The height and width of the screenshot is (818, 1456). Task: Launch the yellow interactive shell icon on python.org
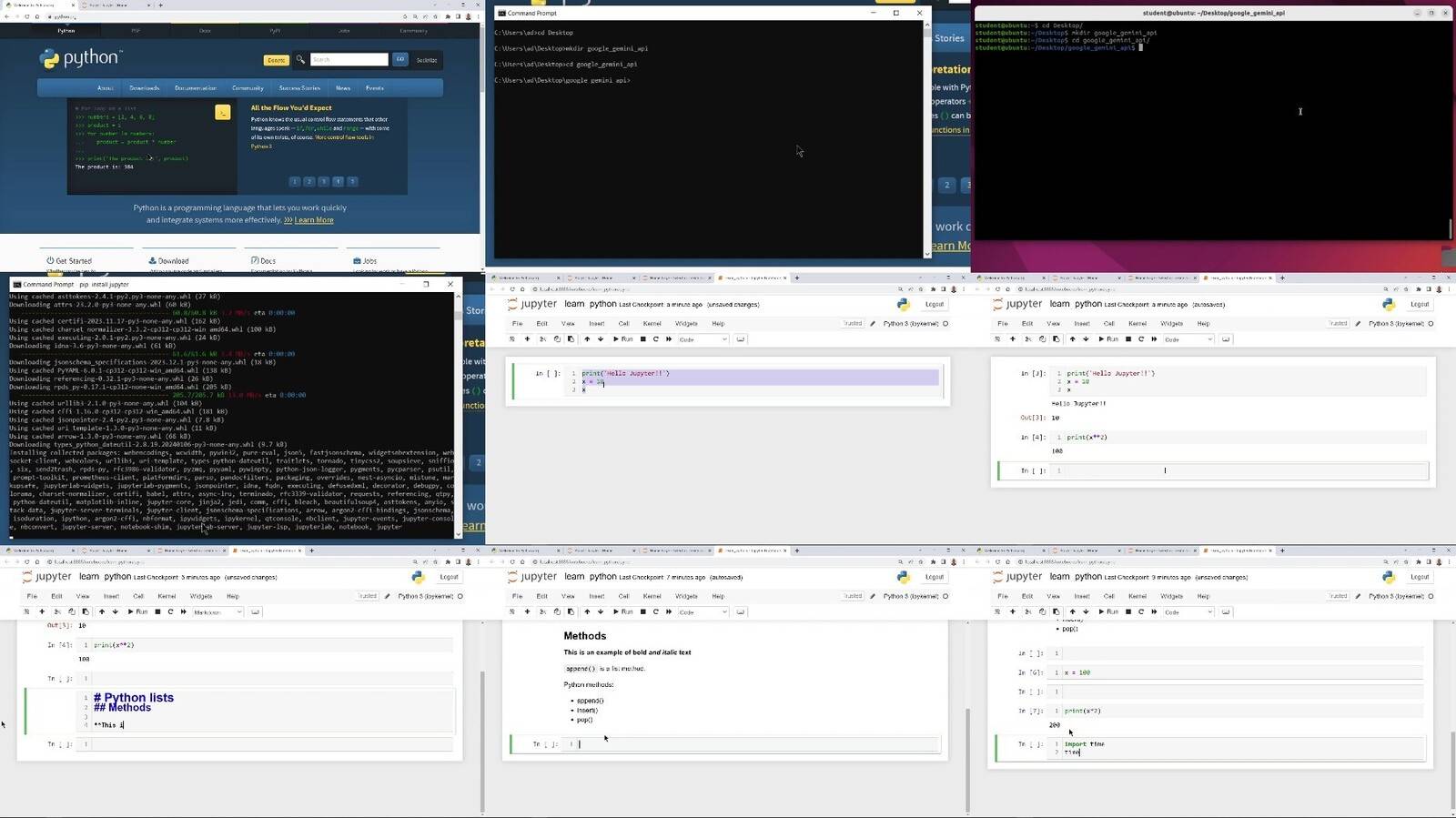pyautogui.click(x=223, y=113)
